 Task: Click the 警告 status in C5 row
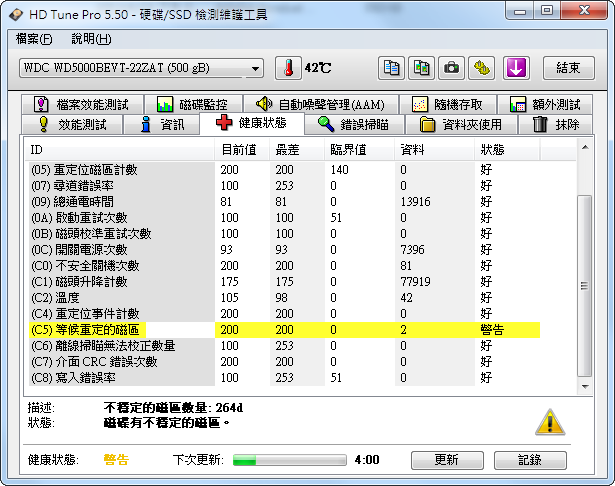click(x=492, y=330)
